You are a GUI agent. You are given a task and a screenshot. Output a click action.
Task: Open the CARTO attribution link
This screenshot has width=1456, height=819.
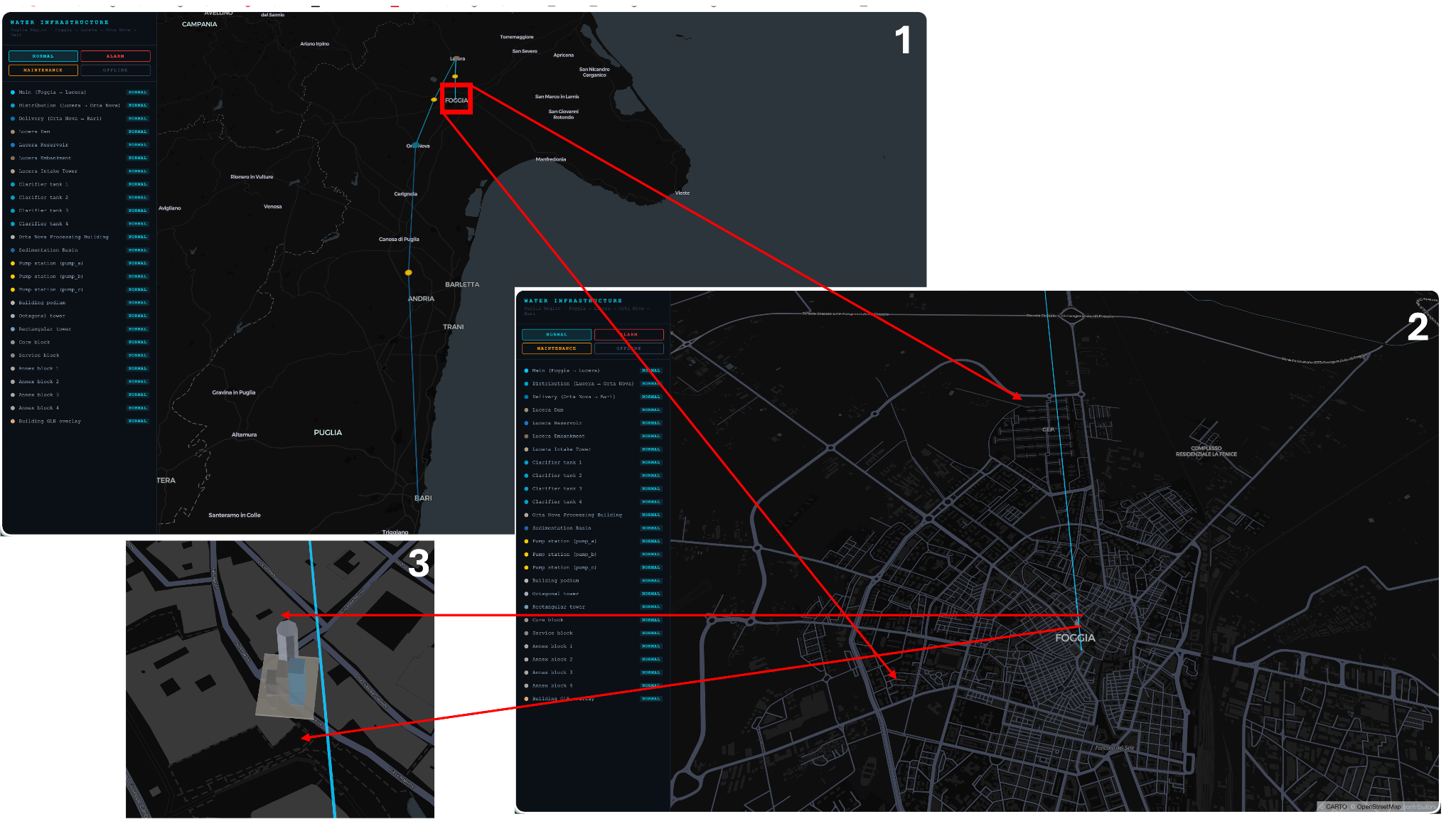[1336, 807]
